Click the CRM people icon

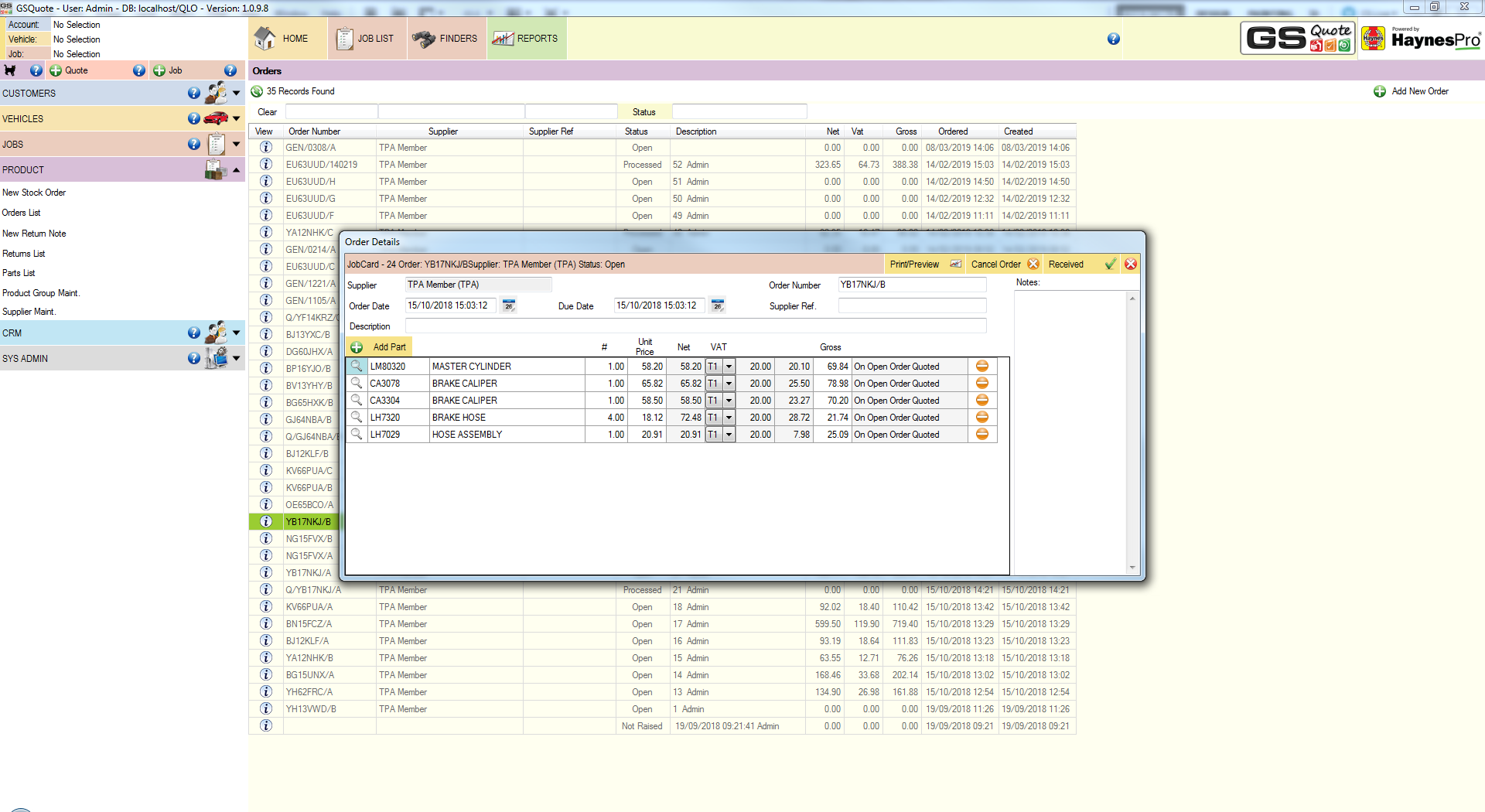click(217, 333)
